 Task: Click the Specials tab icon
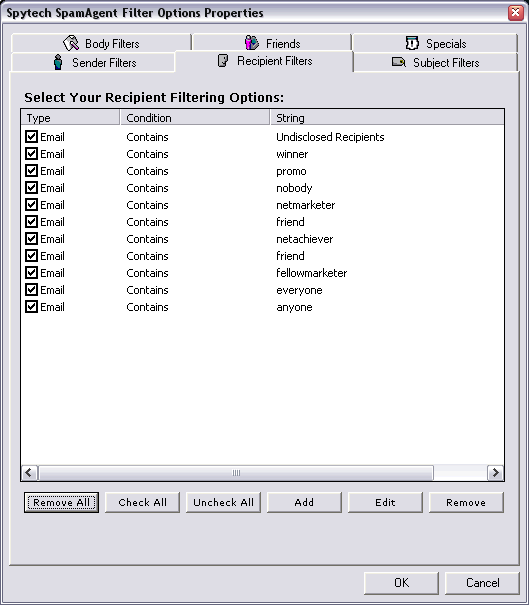click(x=412, y=43)
